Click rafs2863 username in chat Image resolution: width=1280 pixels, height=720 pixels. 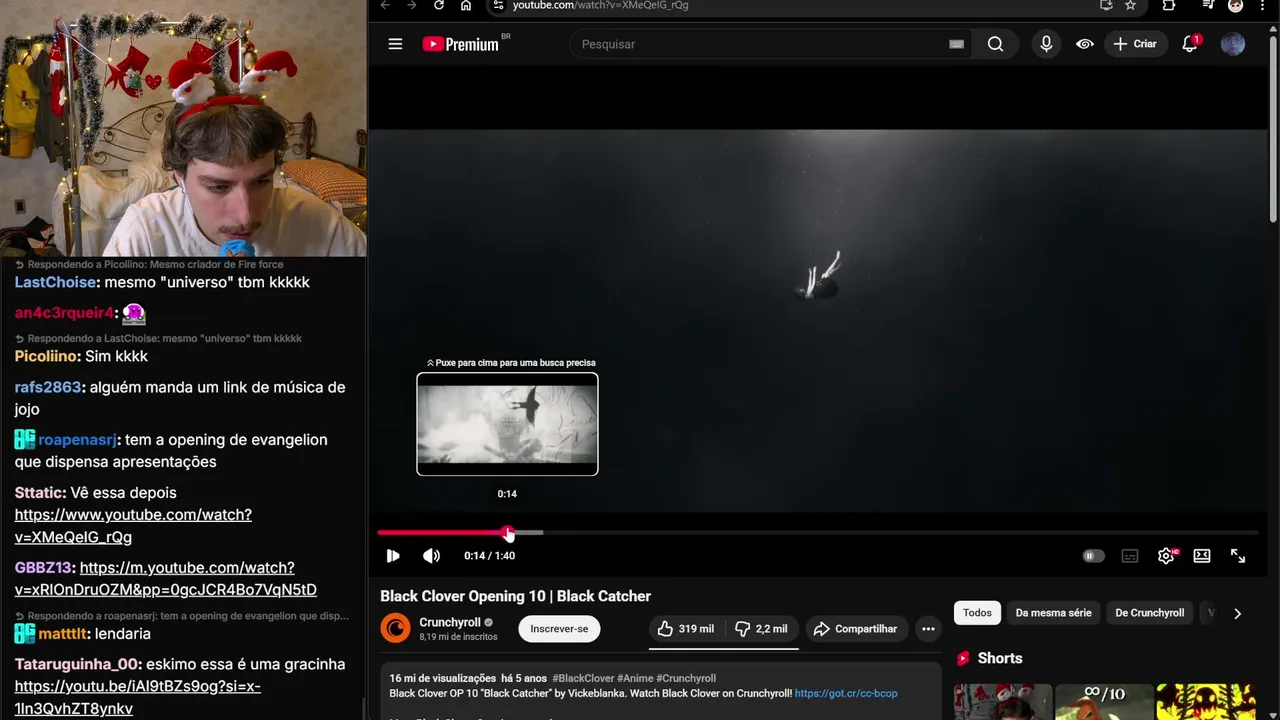click(48, 388)
